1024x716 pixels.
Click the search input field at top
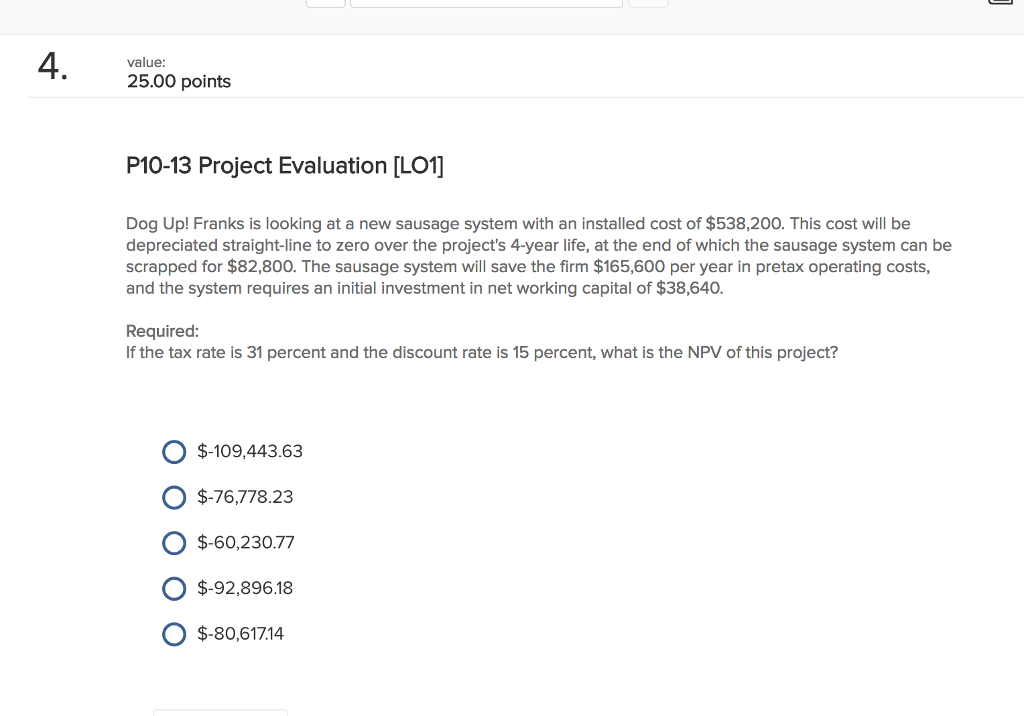(486, 2)
